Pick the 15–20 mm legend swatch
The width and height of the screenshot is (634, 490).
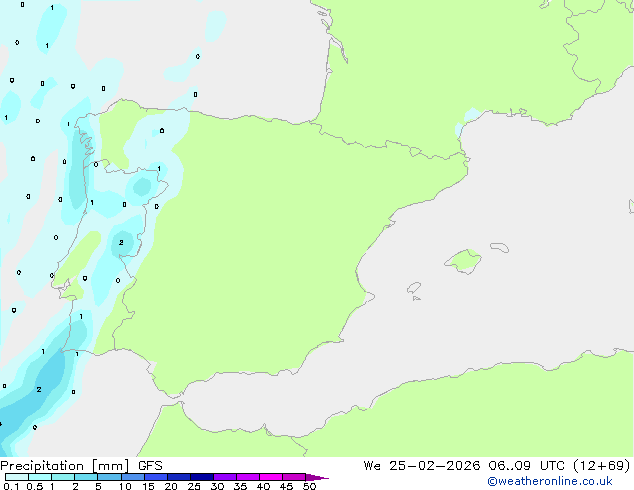coord(155,477)
